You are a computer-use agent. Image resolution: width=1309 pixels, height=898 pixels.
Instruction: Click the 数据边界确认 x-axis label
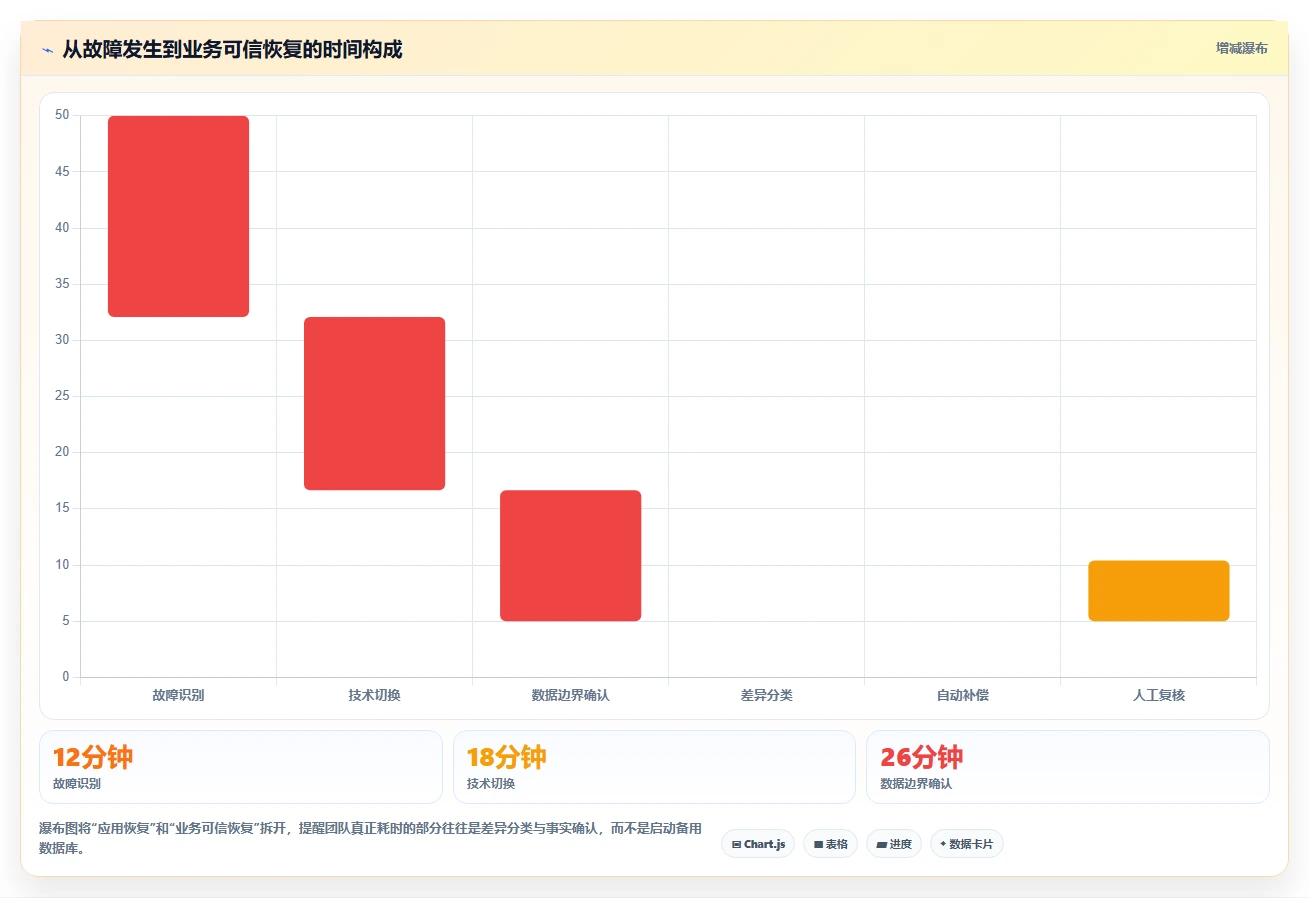570,695
